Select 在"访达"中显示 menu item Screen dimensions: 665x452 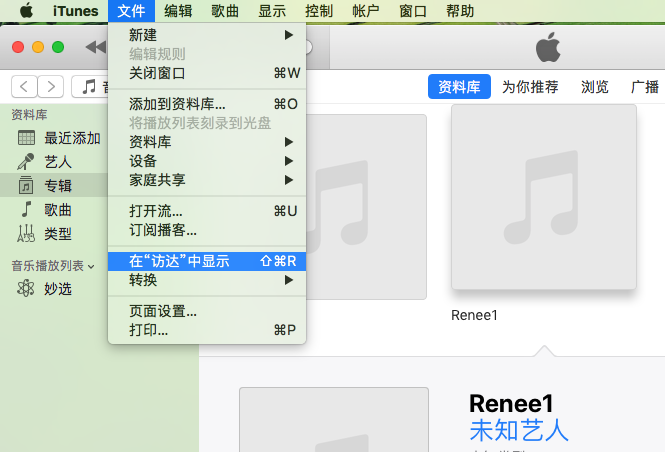click(207, 261)
